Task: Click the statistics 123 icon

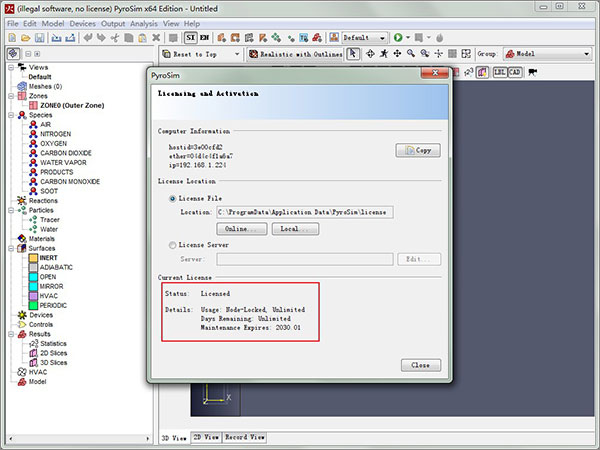Action: [x=469, y=72]
